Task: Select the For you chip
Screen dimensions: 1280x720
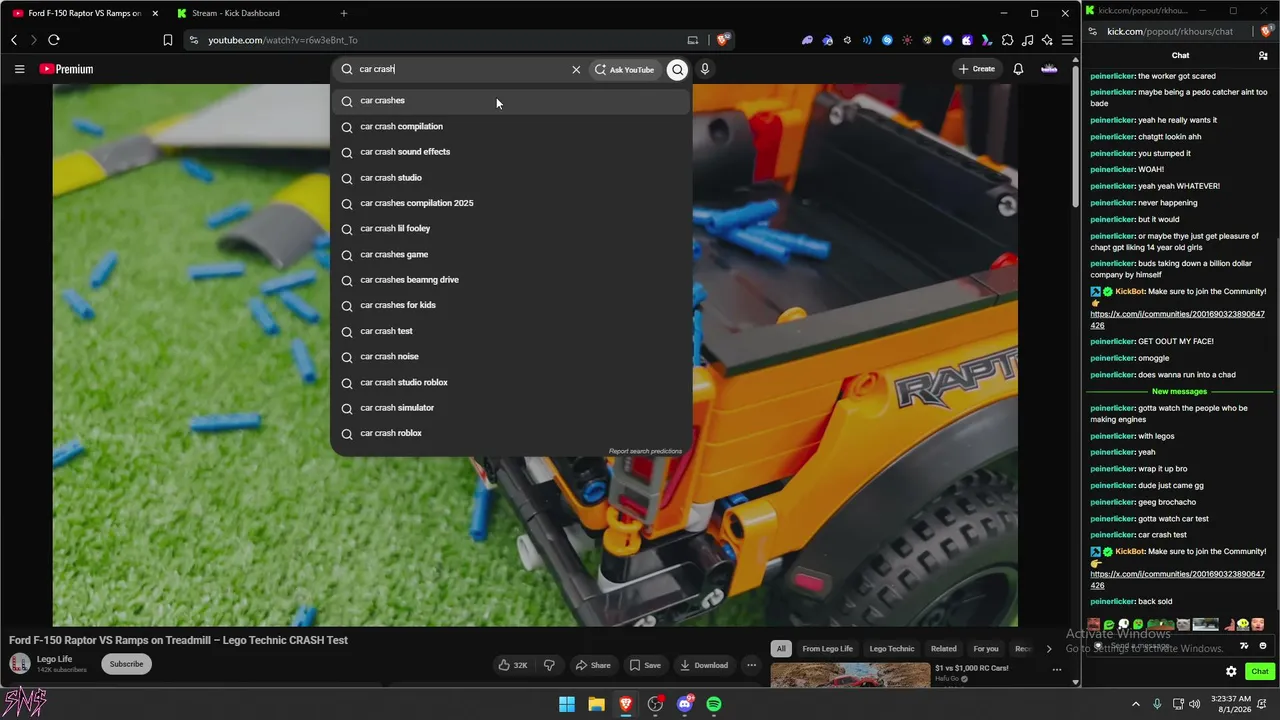Action: click(x=986, y=649)
